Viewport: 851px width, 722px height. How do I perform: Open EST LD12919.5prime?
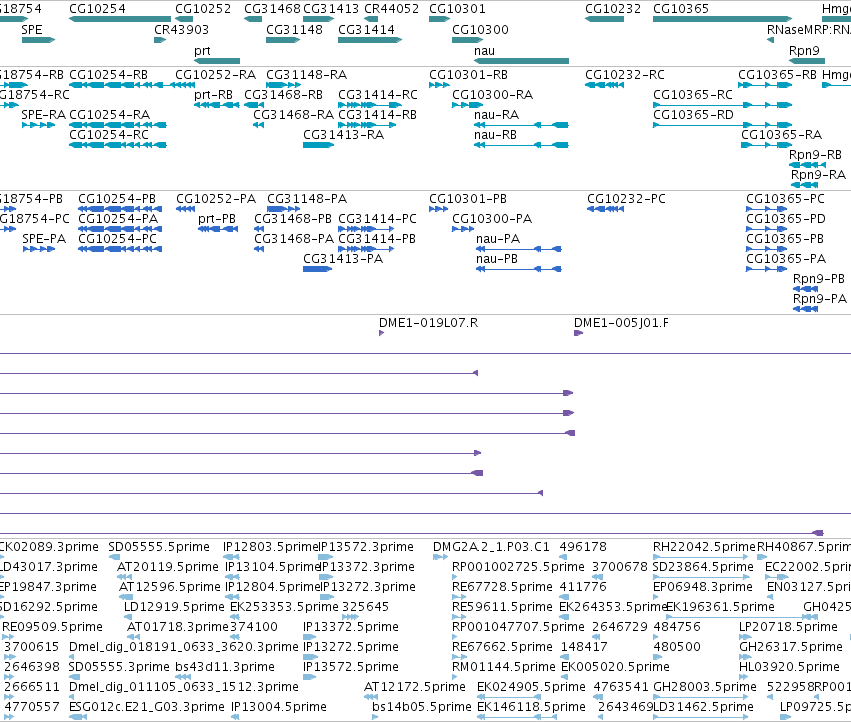[x=174, y=607]
